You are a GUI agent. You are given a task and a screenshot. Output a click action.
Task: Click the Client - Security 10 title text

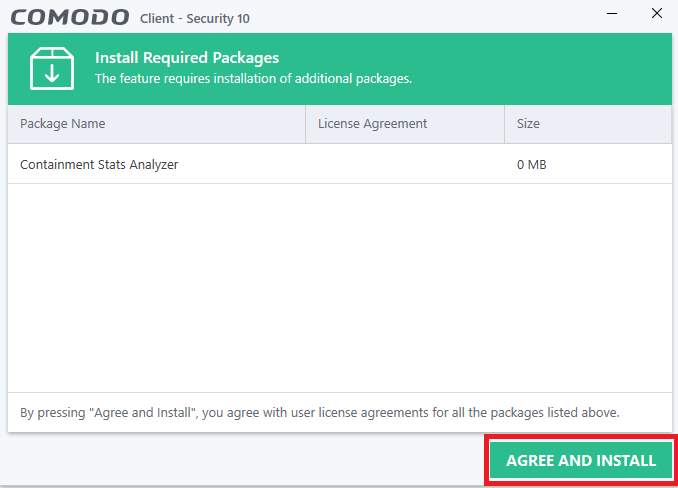click(x=195, y=19)
